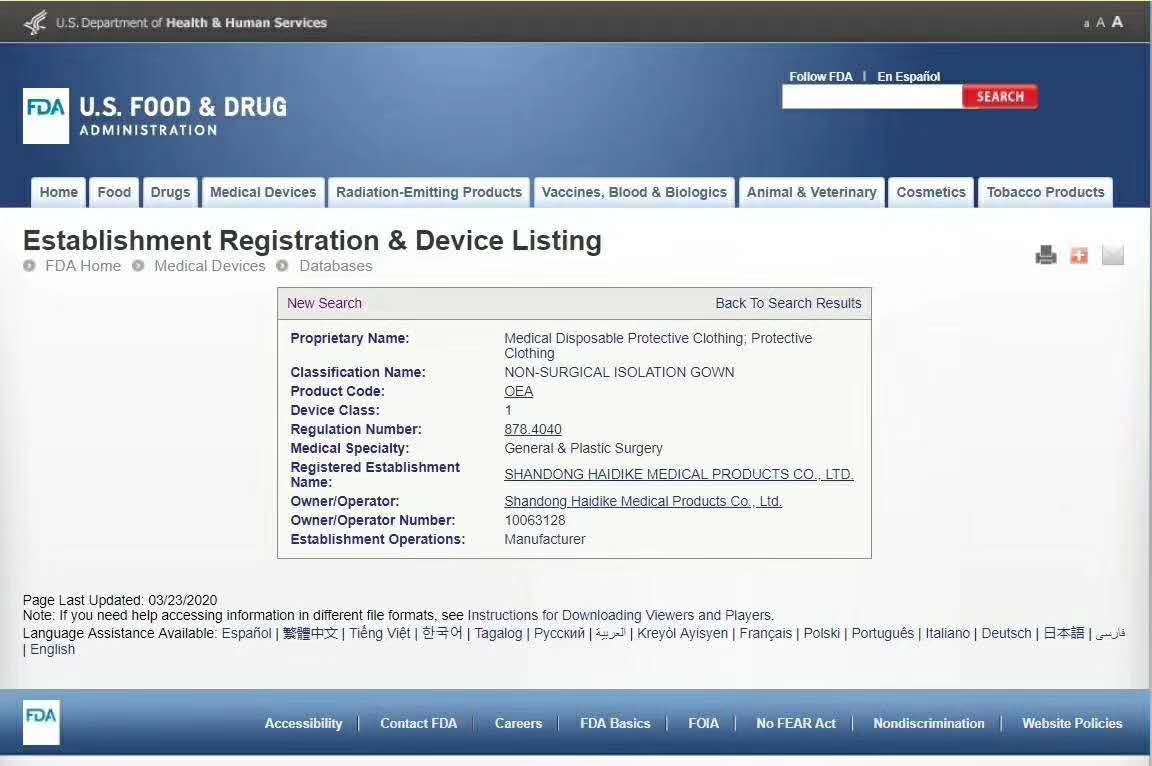Select Русский language assistance

(x=559, y=633)
